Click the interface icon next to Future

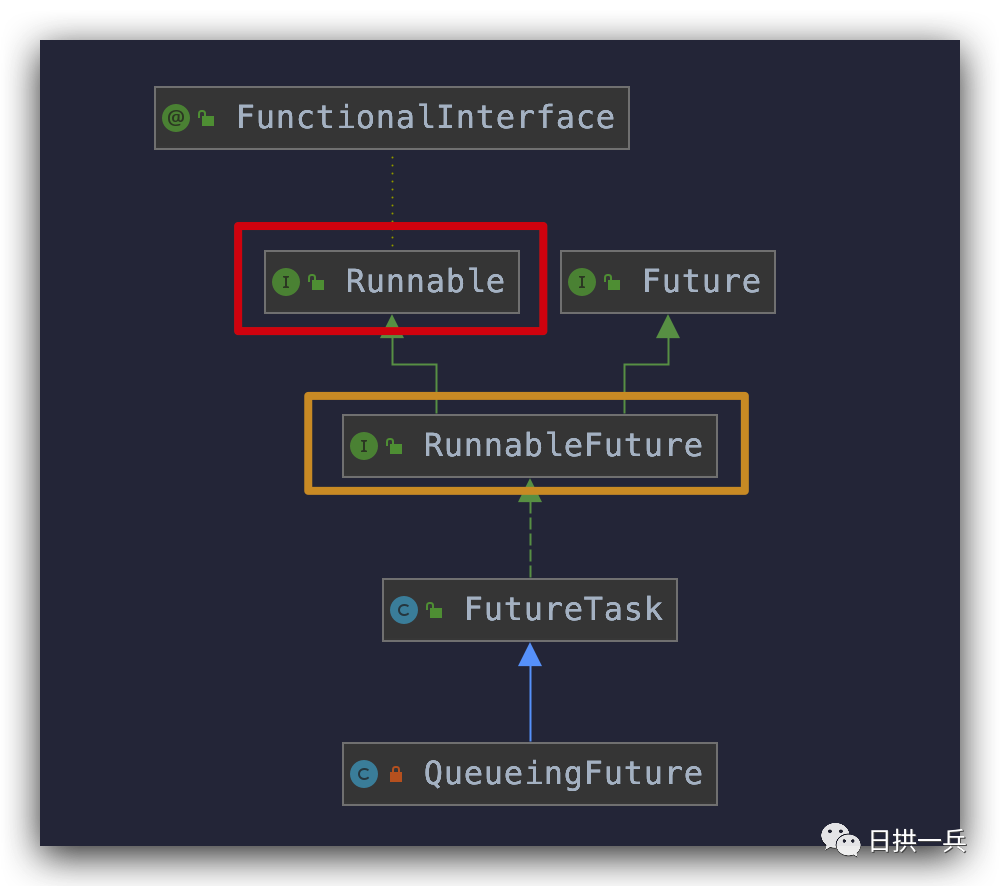pyautogui.click(x=582, y=282)
